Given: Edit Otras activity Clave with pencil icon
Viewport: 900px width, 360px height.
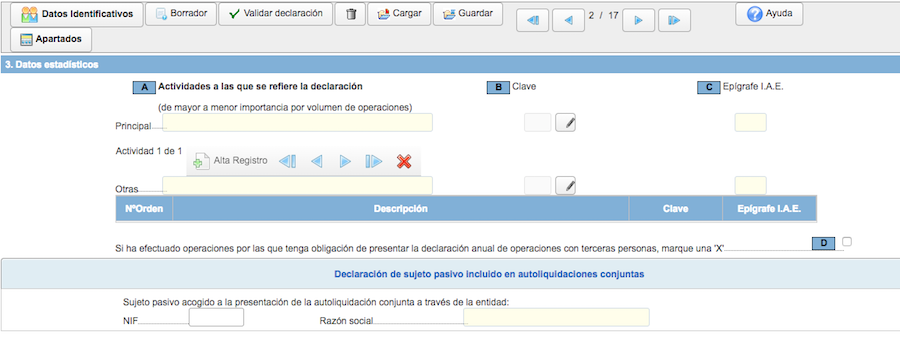Looking at the screenshot, I should coord(565,185).
